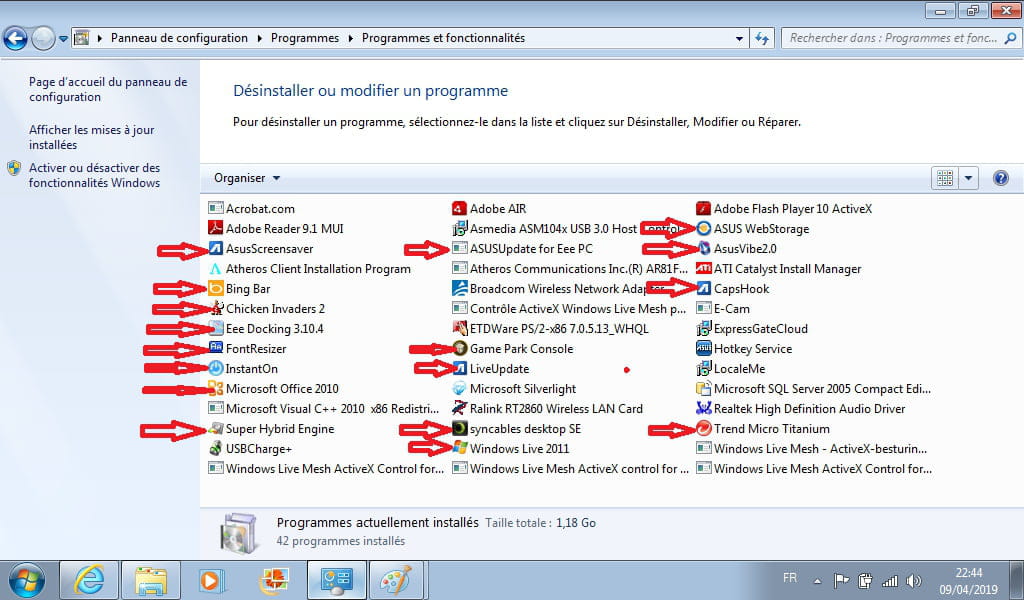Click the Game Park Console icon
Image resolution: width=1024 pixels, height=600 pixels.
click(x=459, y=348)
